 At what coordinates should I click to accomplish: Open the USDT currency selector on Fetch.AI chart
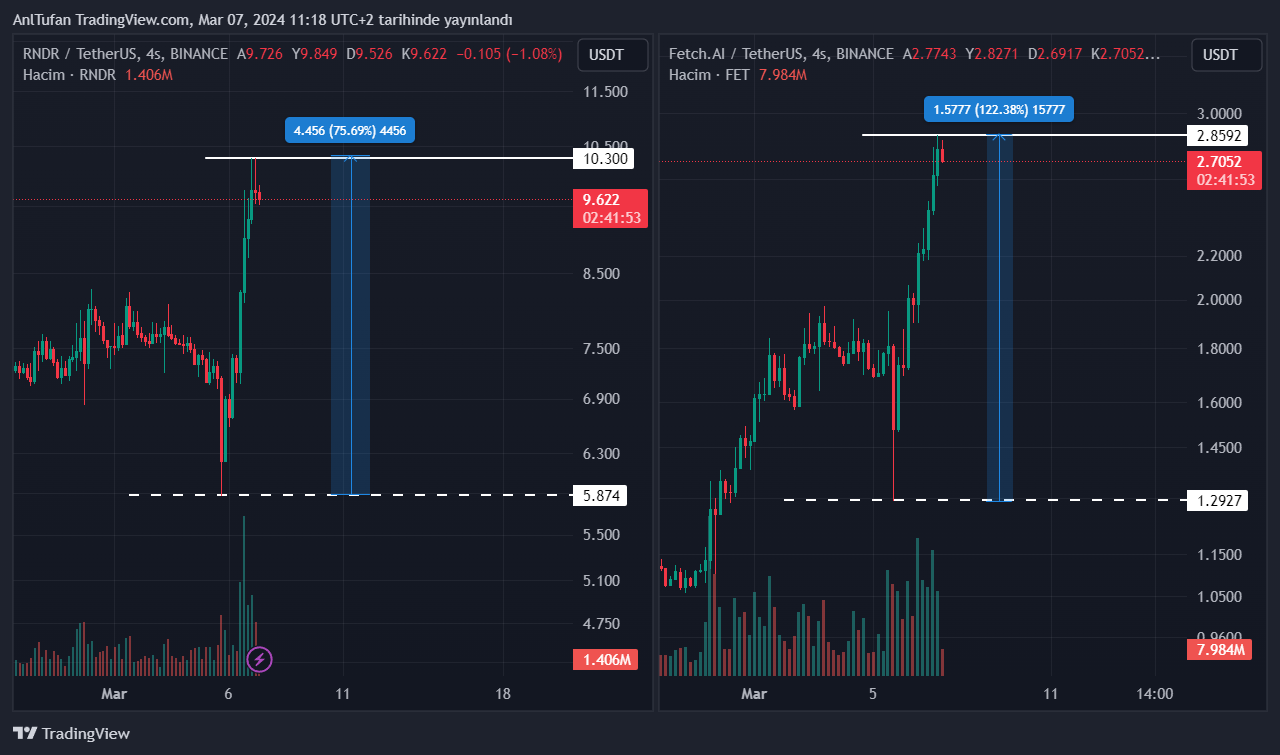point(1219,55)
